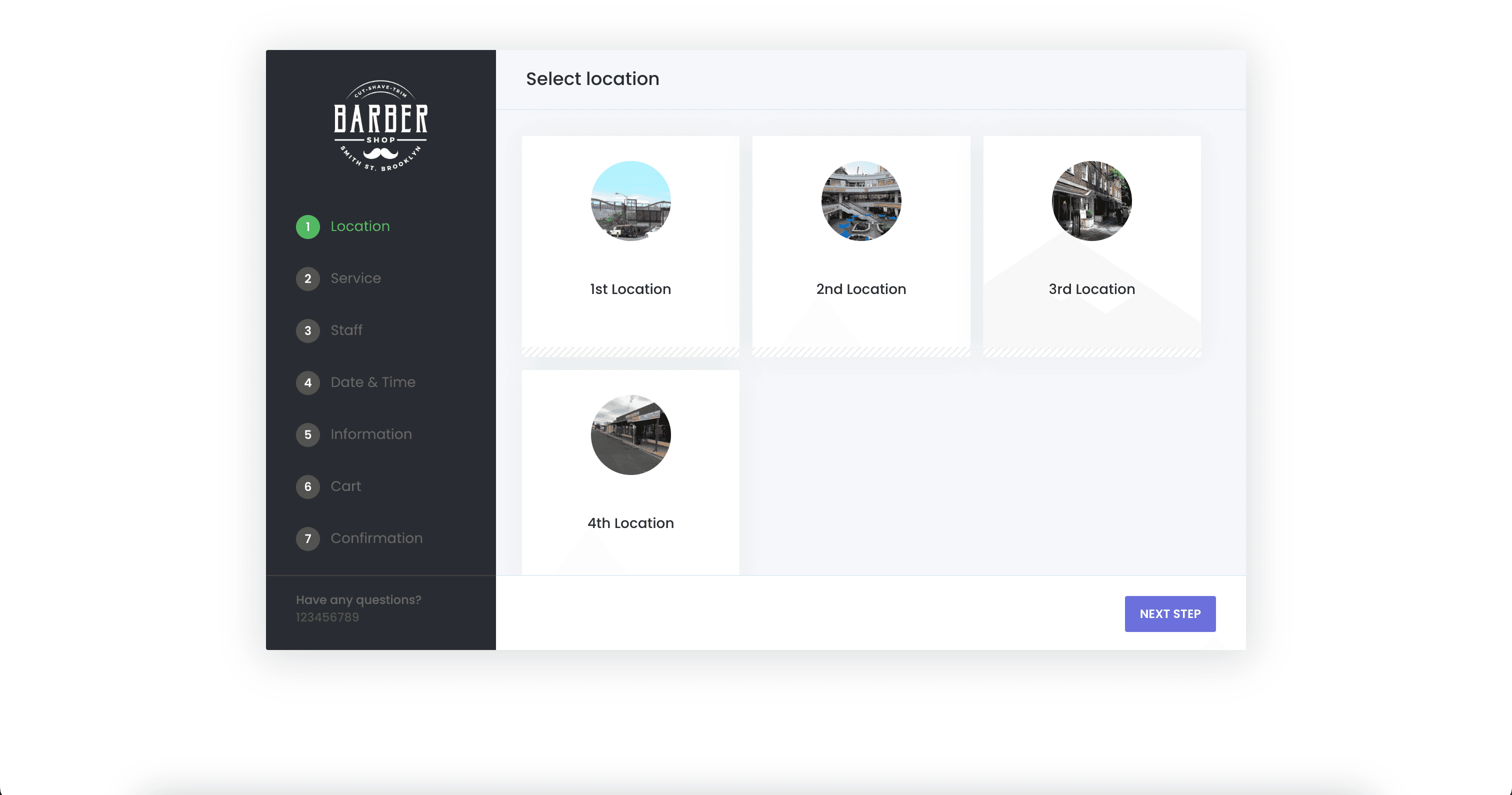Click the step 6 number badge

(x=307, y=486)
